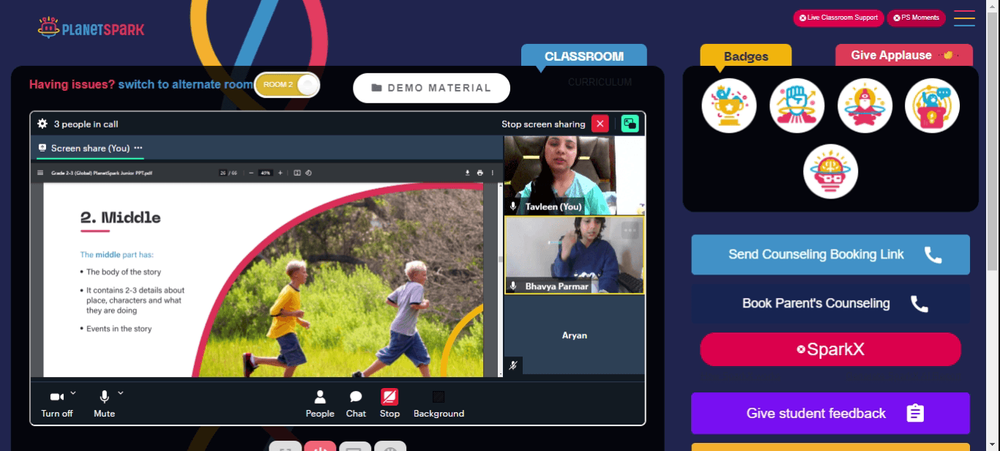Award the raised fist badge
The height and width of the screenshot is (451, 1000).
[797, 105]
